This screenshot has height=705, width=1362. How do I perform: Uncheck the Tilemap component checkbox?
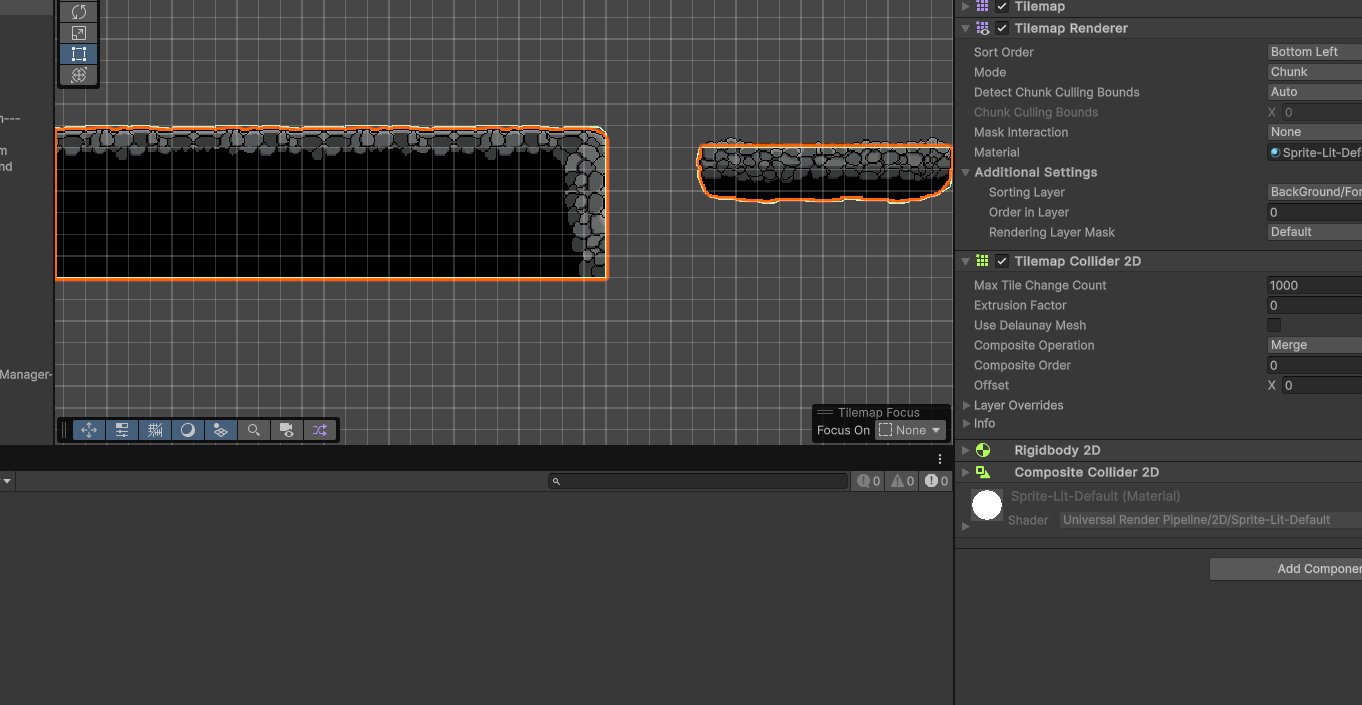click(x=1000, y=7)
